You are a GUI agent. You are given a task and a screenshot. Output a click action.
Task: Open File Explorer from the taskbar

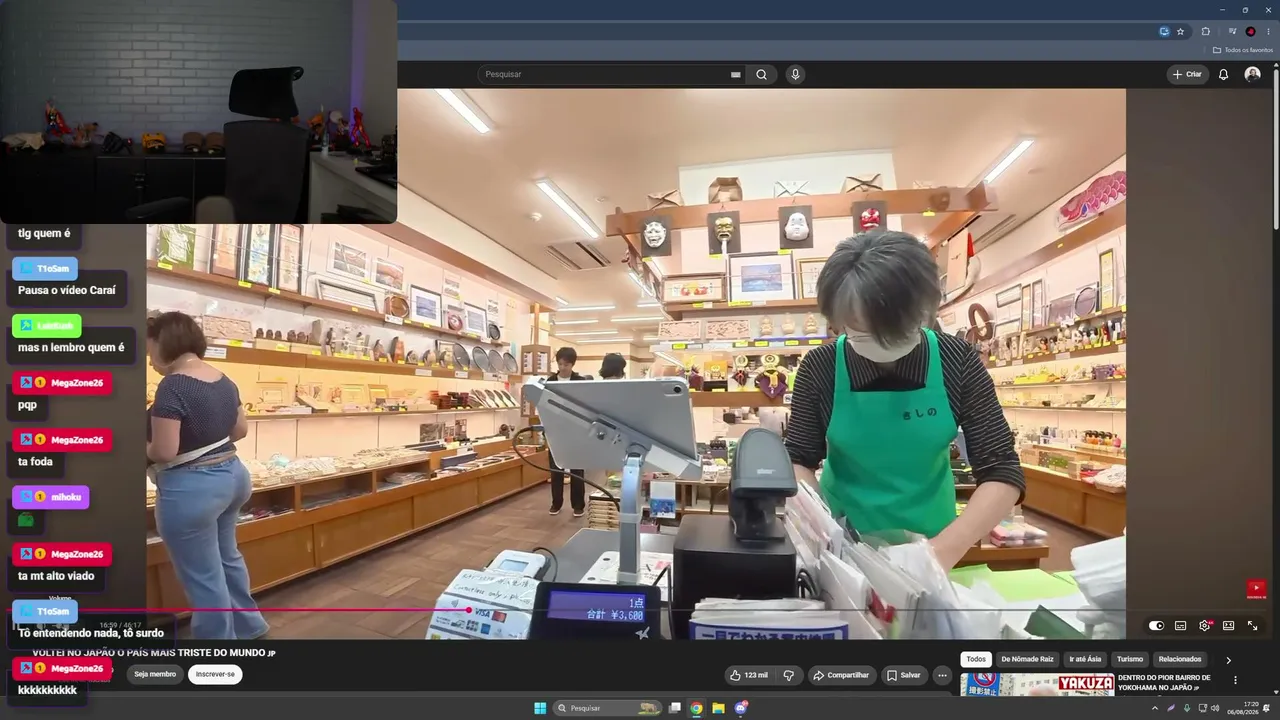718,708
